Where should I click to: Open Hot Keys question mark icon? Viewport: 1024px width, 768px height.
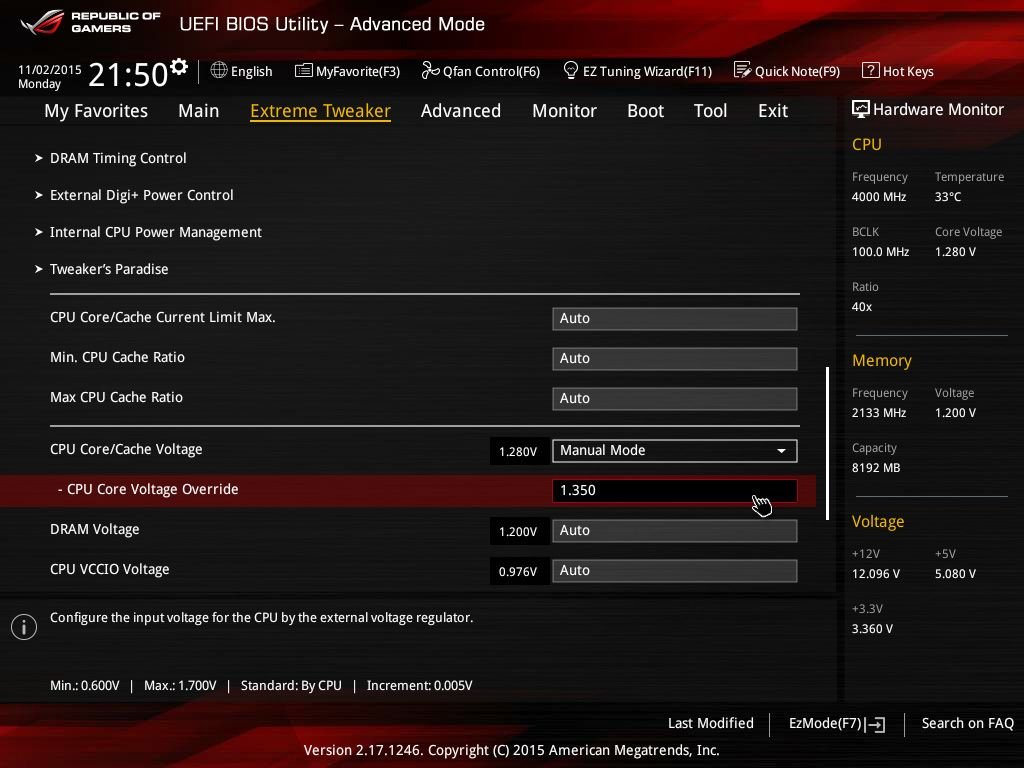tap(871, 70)
